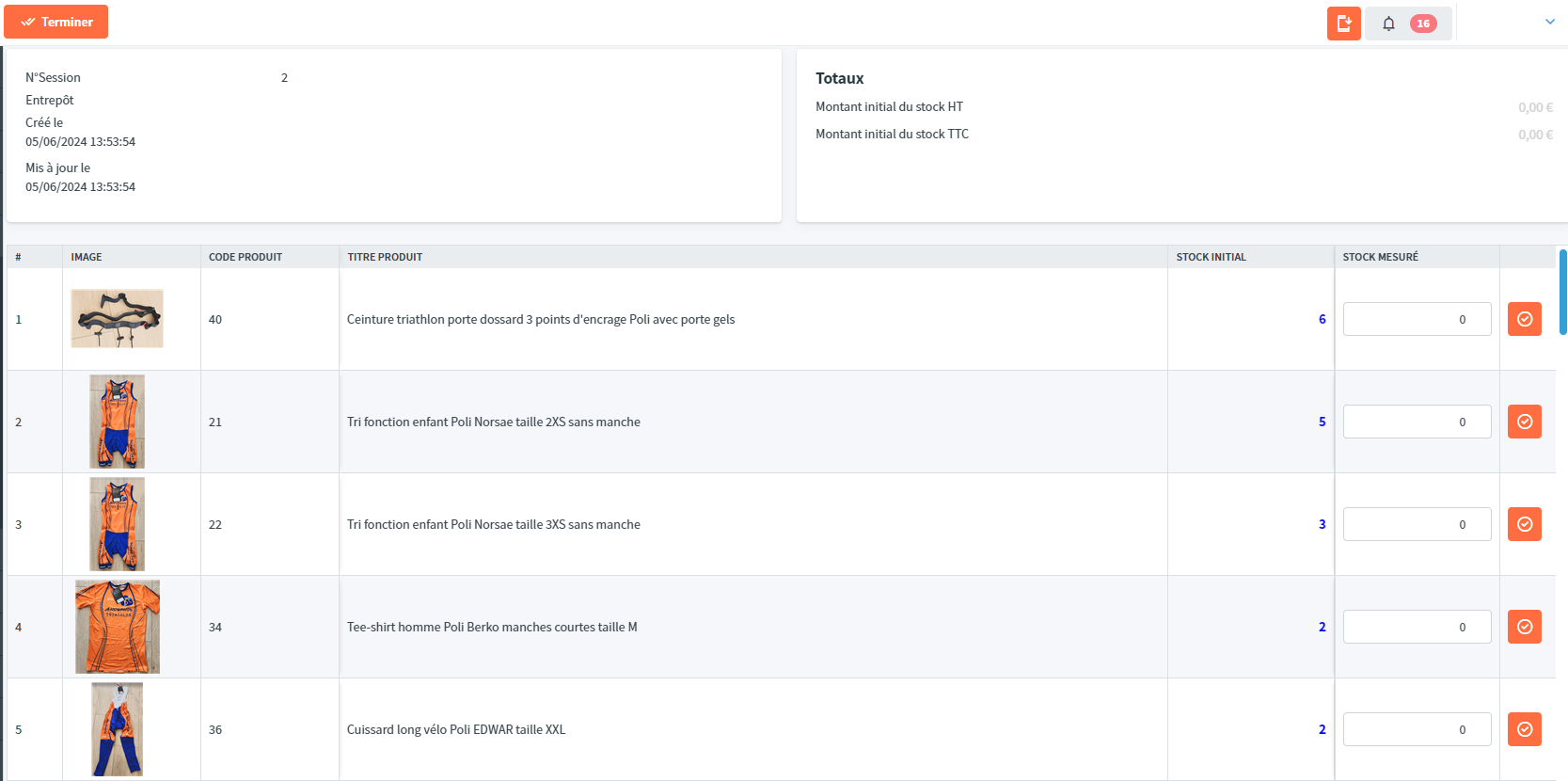This screenshot has height=781, width=1568.
Task: Click measured stock field for product code 40
Action: coord(1417,319)
